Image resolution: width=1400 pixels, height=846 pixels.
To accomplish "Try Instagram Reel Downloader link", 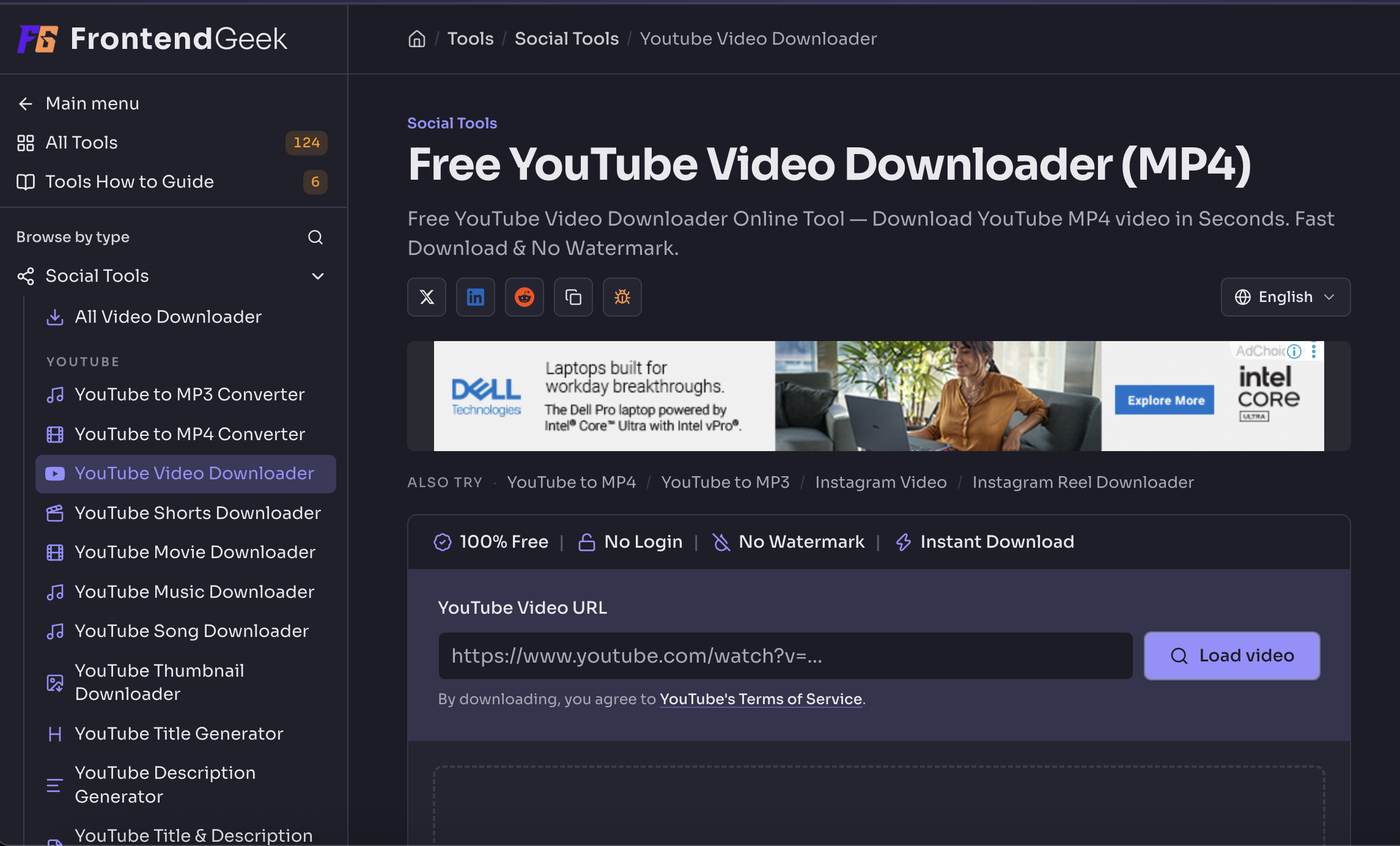I will click(1083, 482).
